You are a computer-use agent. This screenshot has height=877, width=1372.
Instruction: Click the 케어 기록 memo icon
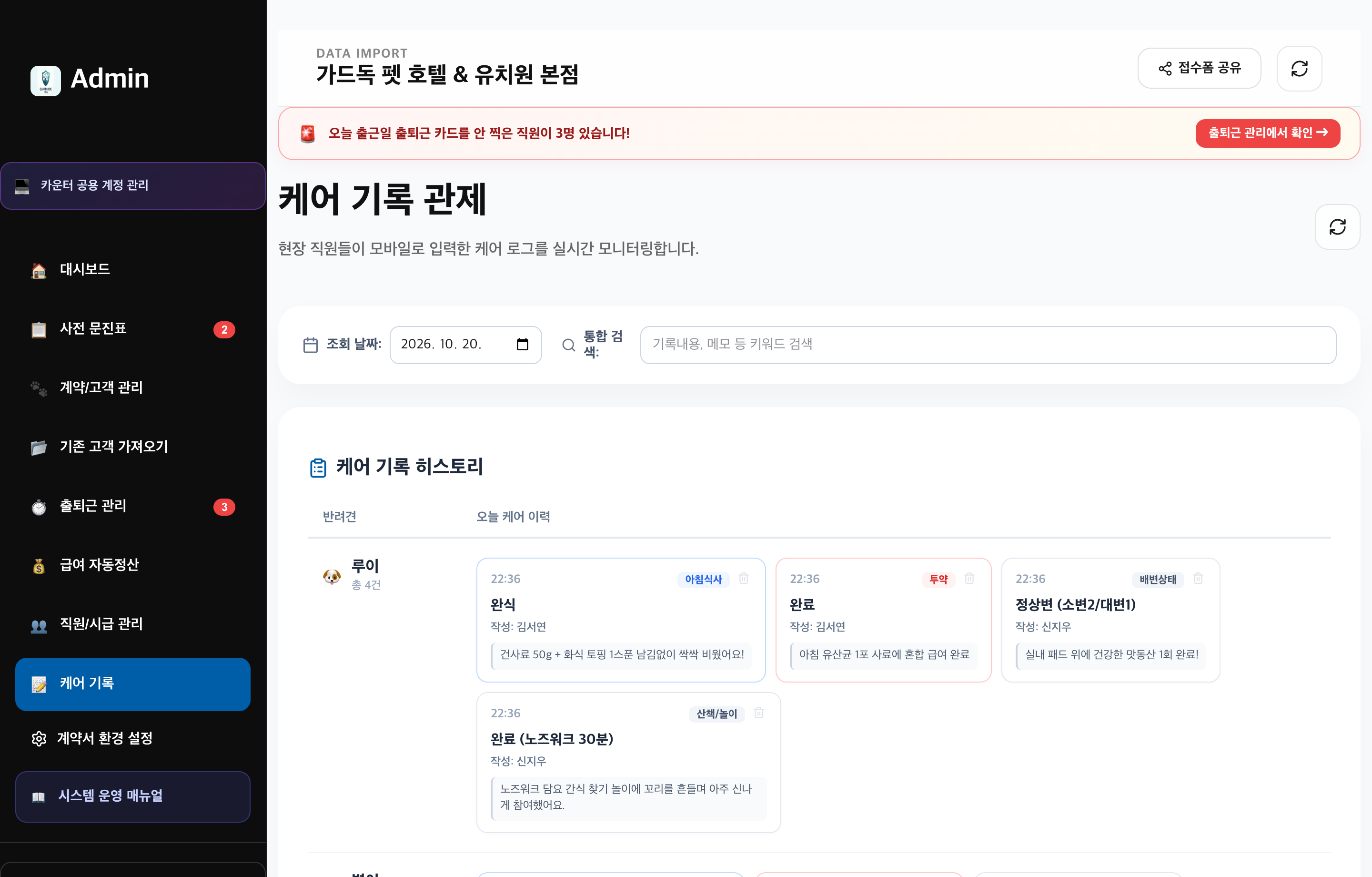pos(39,684)
